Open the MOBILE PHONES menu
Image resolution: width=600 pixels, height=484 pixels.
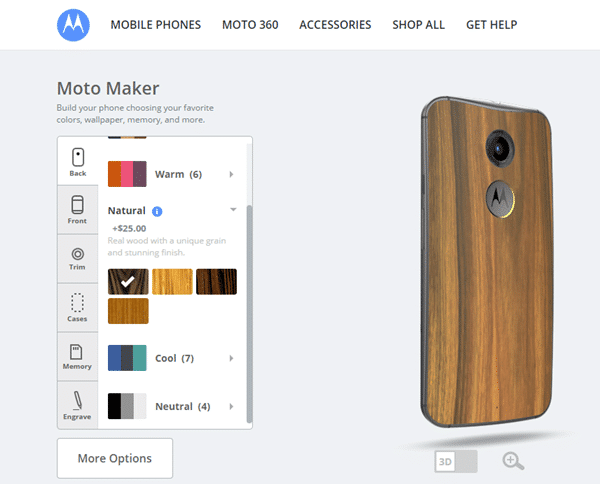(156, 25)
